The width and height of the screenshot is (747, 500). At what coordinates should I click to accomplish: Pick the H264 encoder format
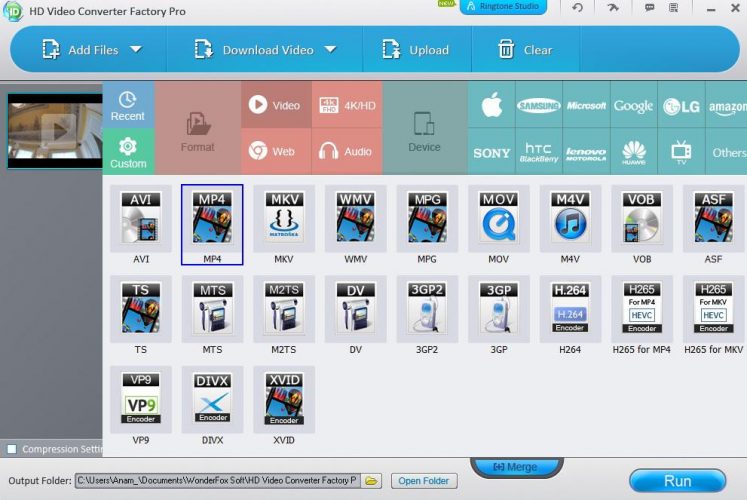(570, 309)
